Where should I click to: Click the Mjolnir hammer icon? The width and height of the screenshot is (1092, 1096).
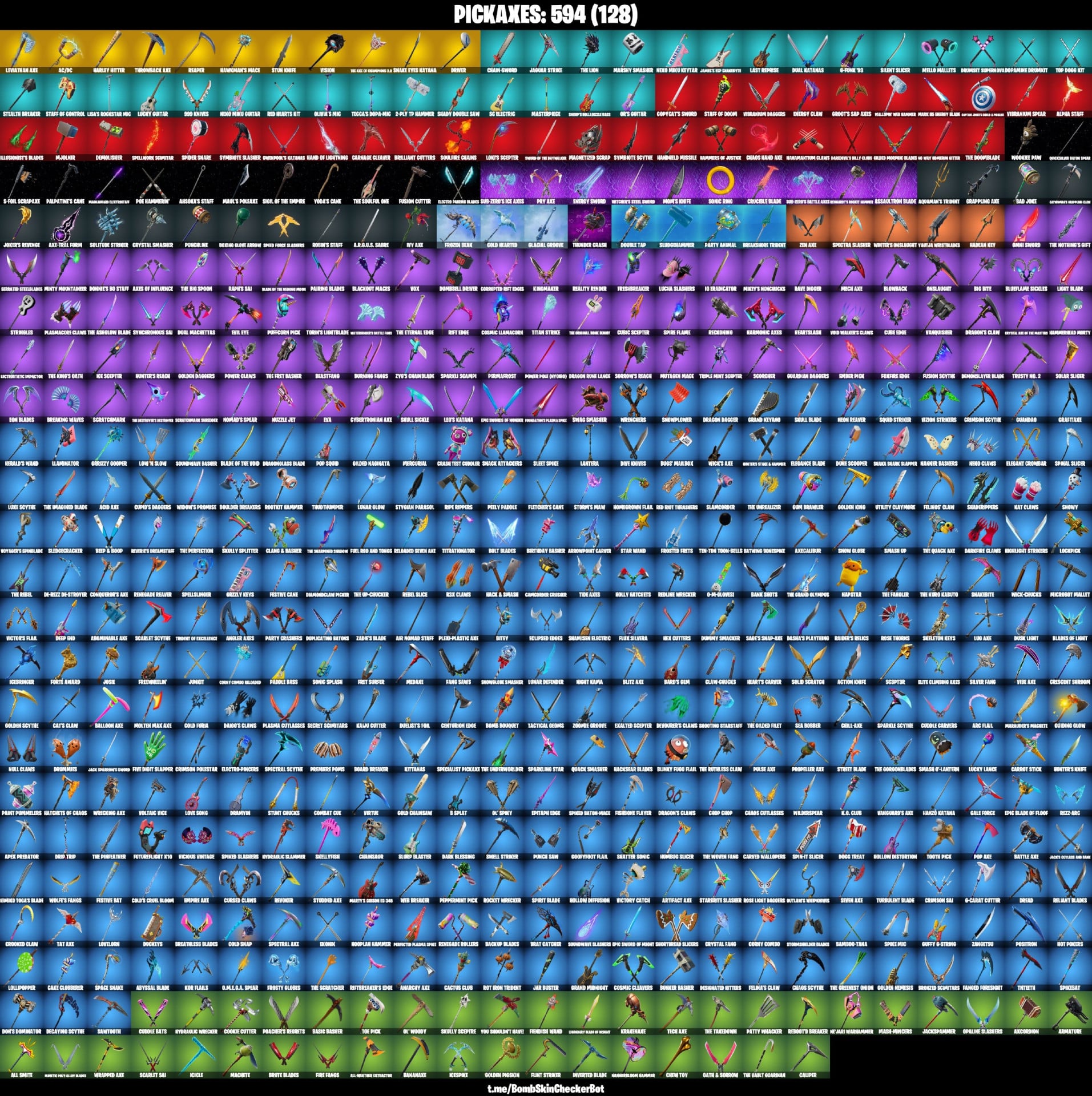[66, 140]
